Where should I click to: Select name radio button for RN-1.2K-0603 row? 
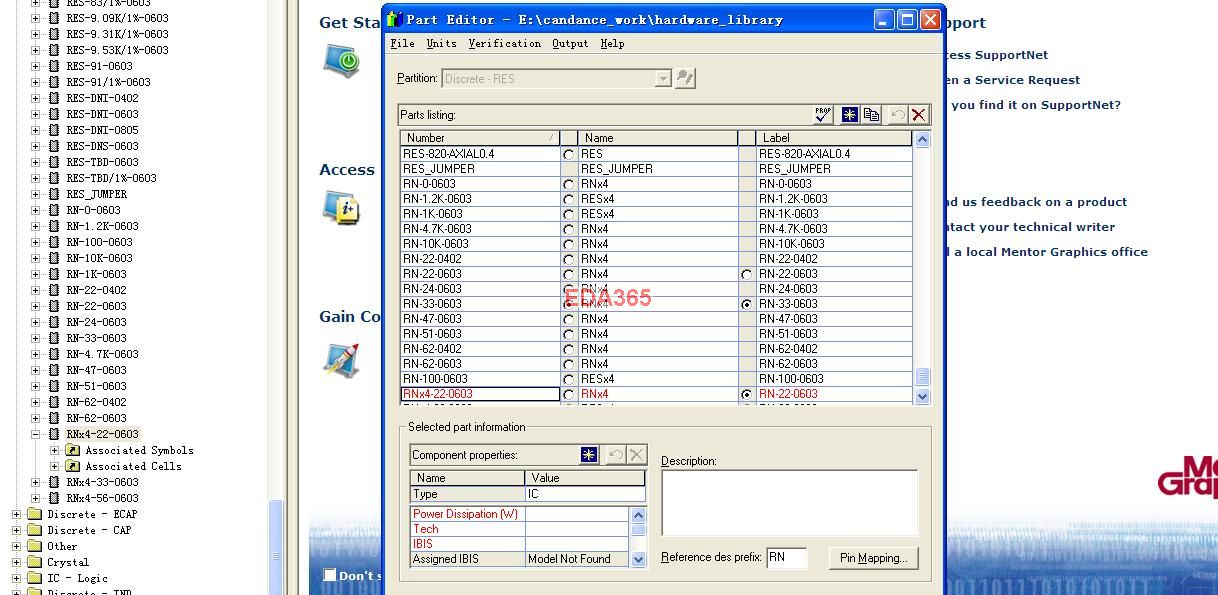tap(569, 199)
